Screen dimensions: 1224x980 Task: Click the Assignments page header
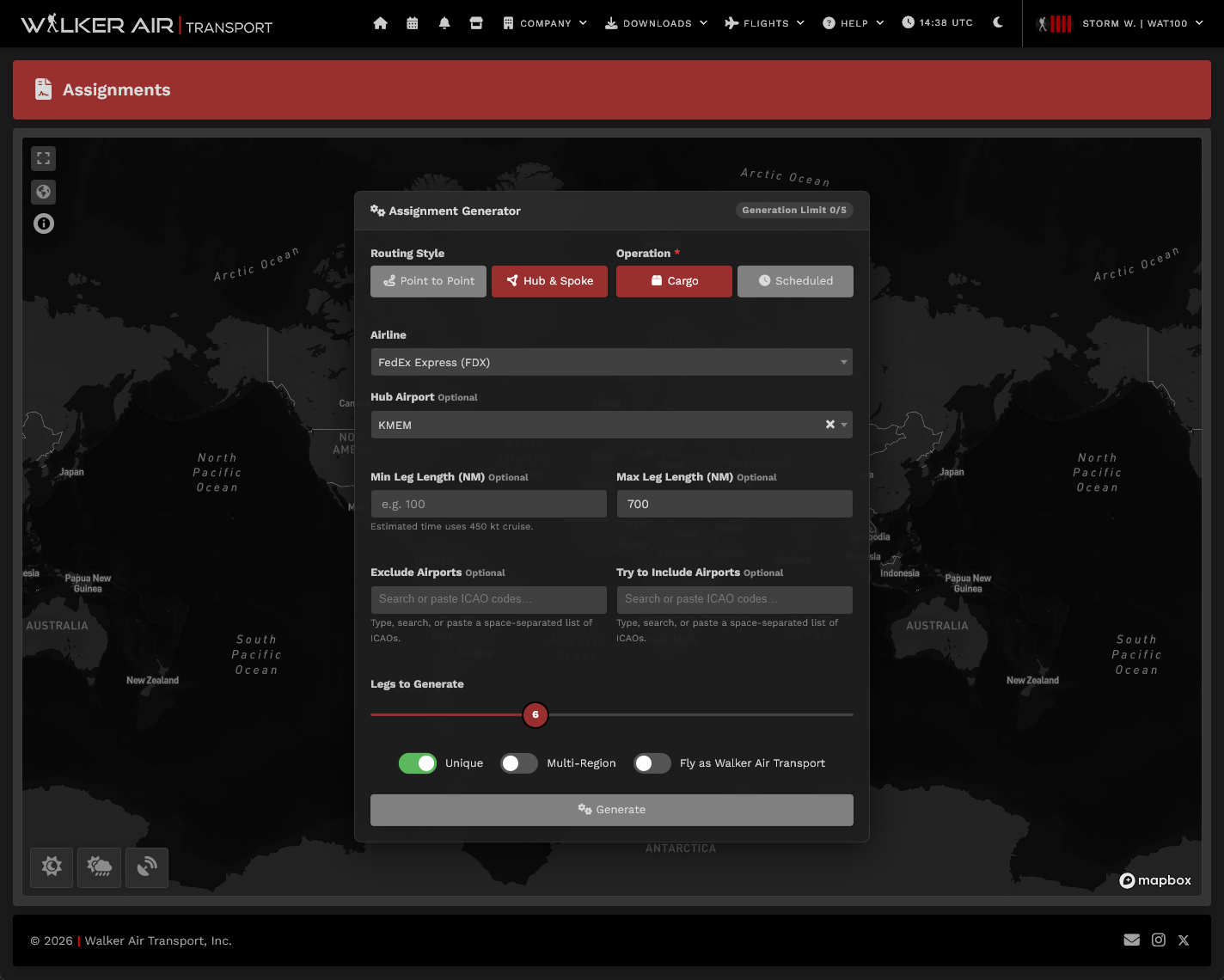pyautogui.click(x=612, y=89)
